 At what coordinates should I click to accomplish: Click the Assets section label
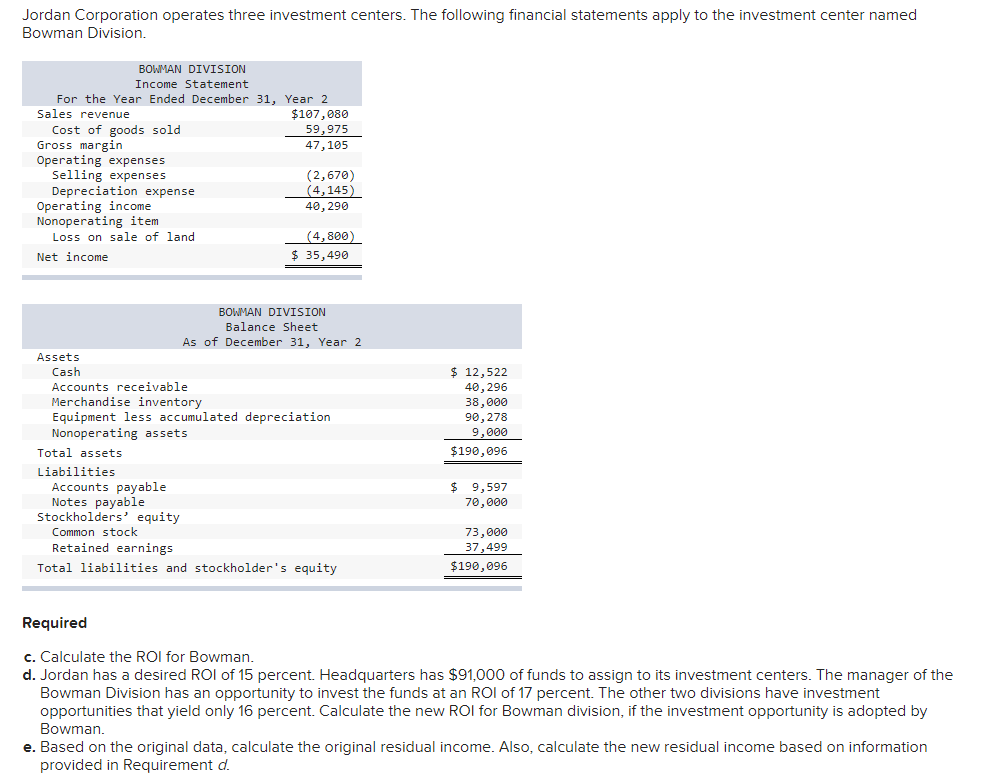click(x=58, y=357)
